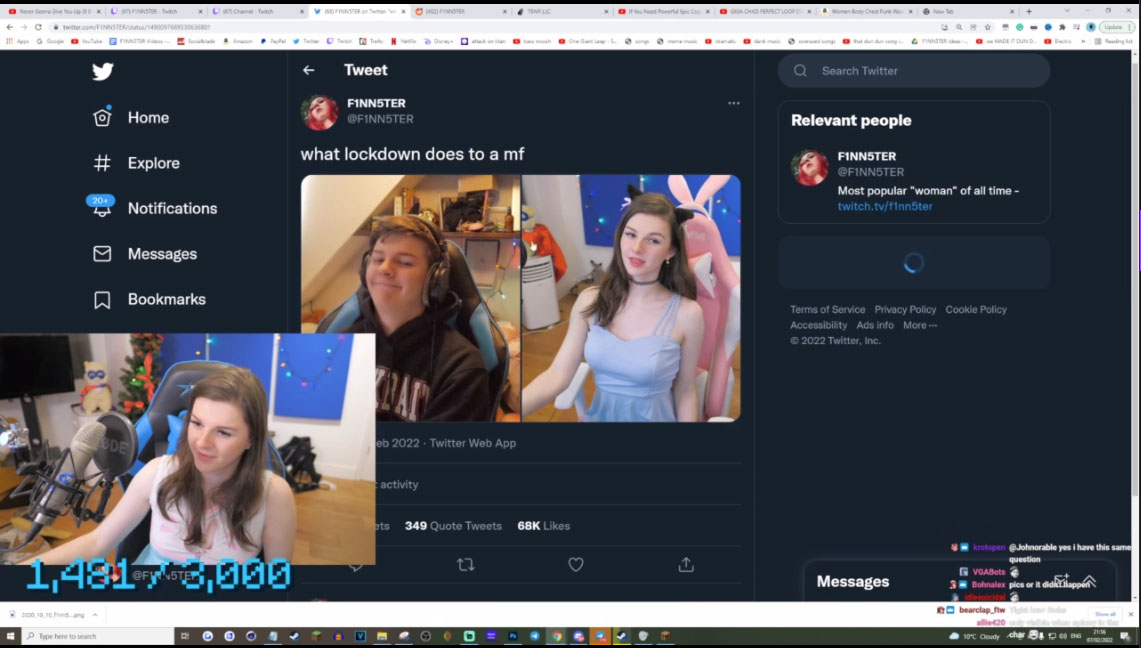Reload the page in Chrome
Screen dimensions: 1141x648
coord(38,27)
